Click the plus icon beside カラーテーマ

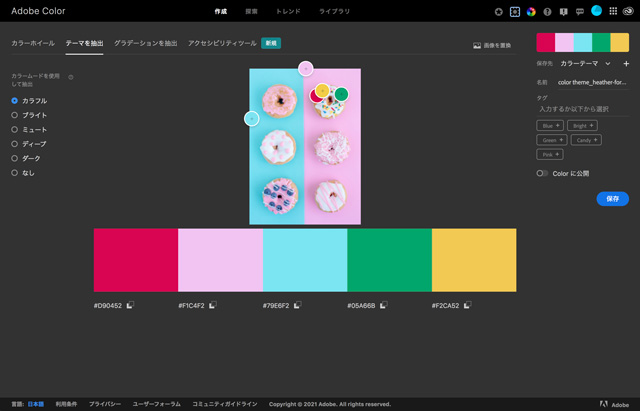point(626,64)
